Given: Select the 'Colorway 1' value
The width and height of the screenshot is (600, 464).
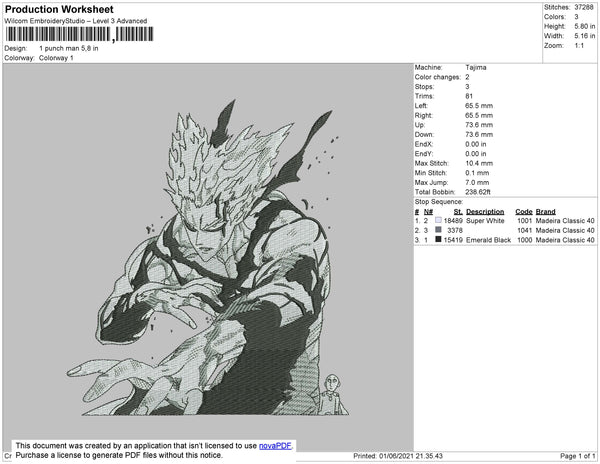Looking at the screenshot, I should point(56,58).
